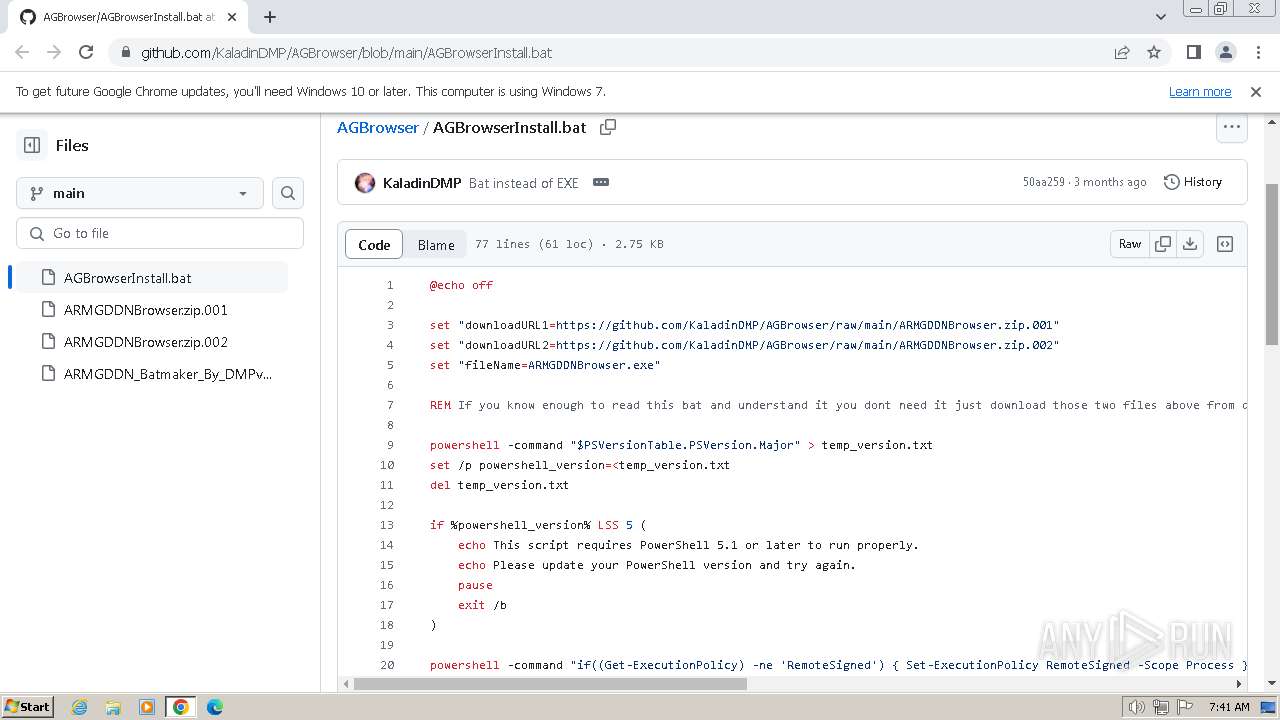Click the volume speaker tray icon

[1135, 707]
